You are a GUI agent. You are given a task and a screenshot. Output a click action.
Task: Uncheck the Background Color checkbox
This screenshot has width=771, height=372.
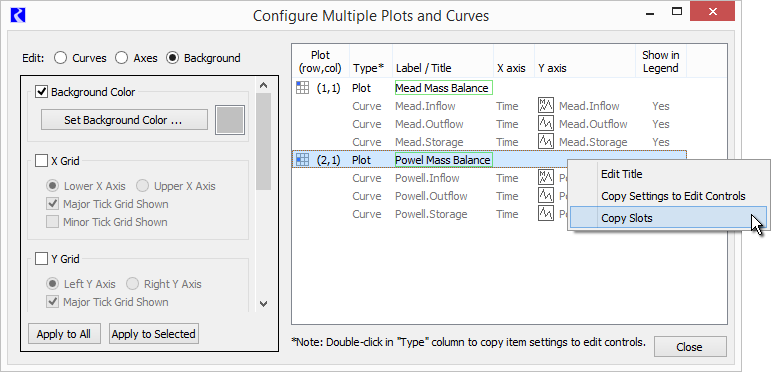coord(41,92)
